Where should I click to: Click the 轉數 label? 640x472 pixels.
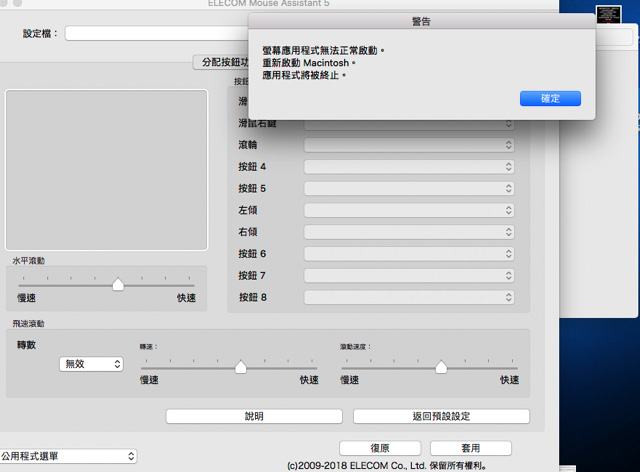click(27, 345)
